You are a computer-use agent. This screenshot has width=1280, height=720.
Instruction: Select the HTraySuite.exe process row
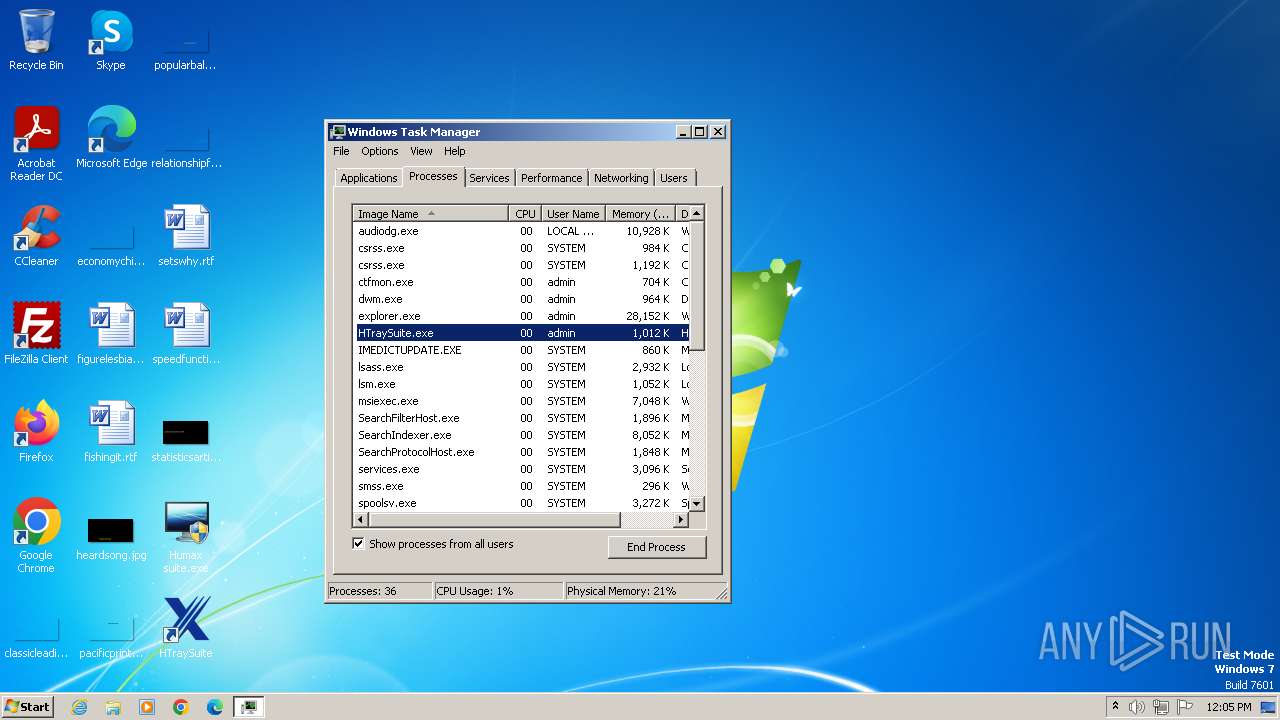pos(521,333)
